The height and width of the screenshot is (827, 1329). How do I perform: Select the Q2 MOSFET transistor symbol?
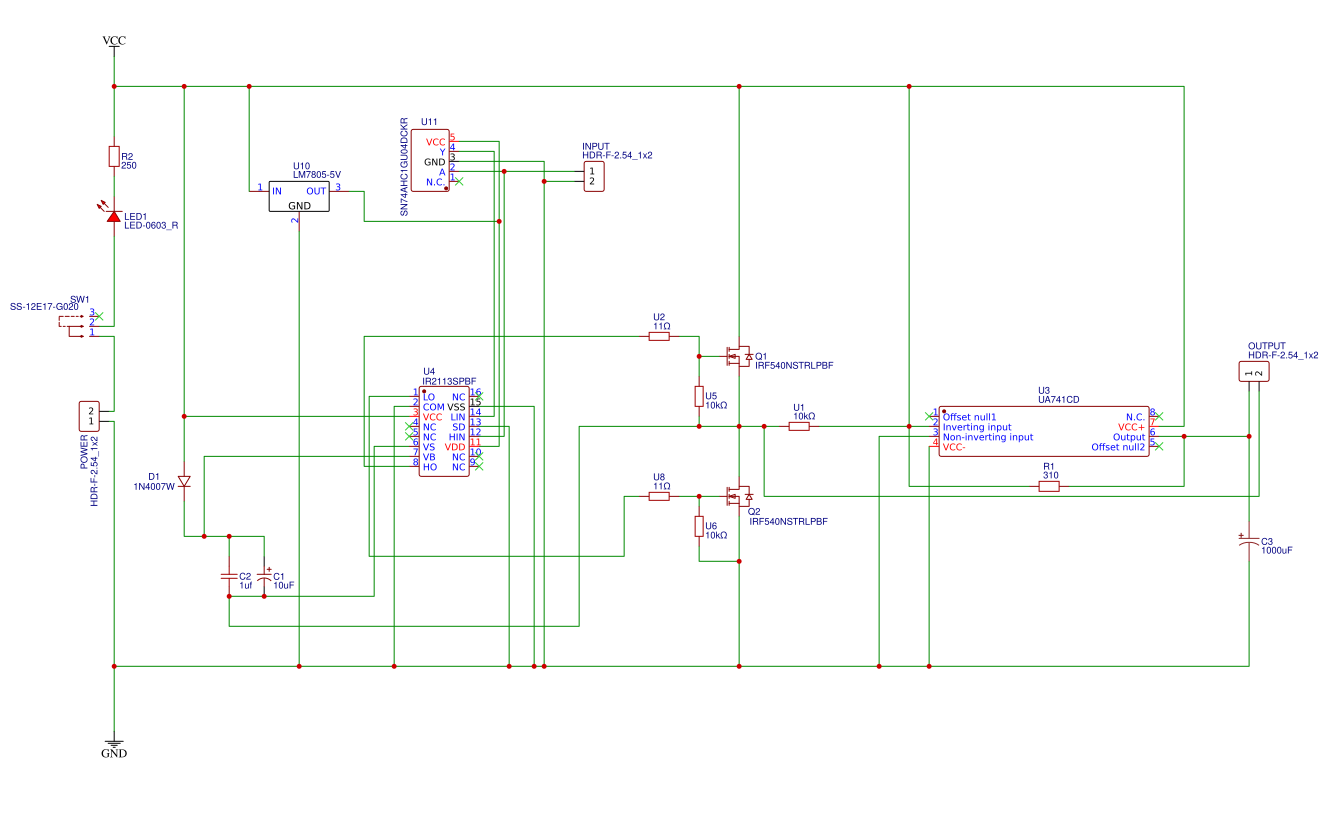(739, 496)
